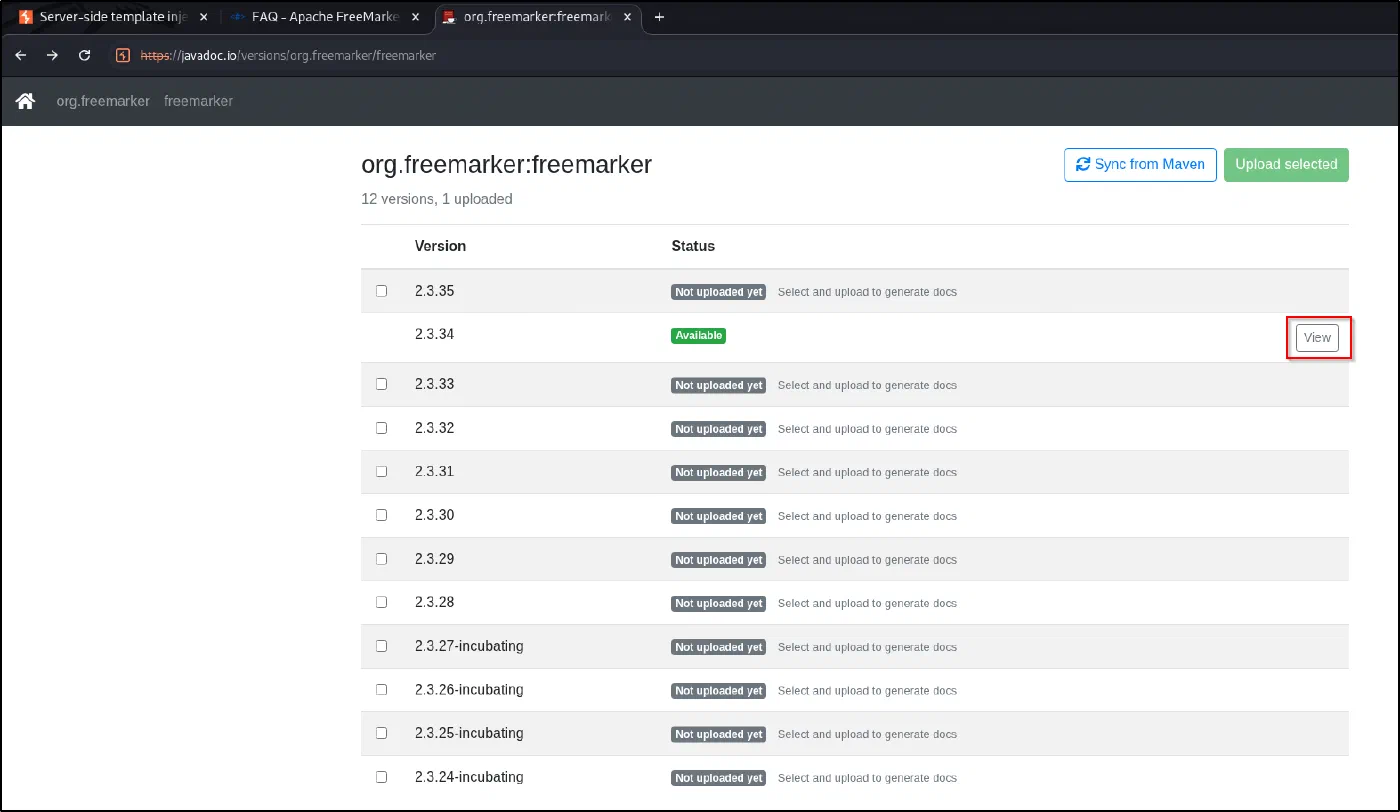This screenshot has width=1400, height=812.
Task: Close the org.freemarker:freemarker tab
Action: pos(628,17)
